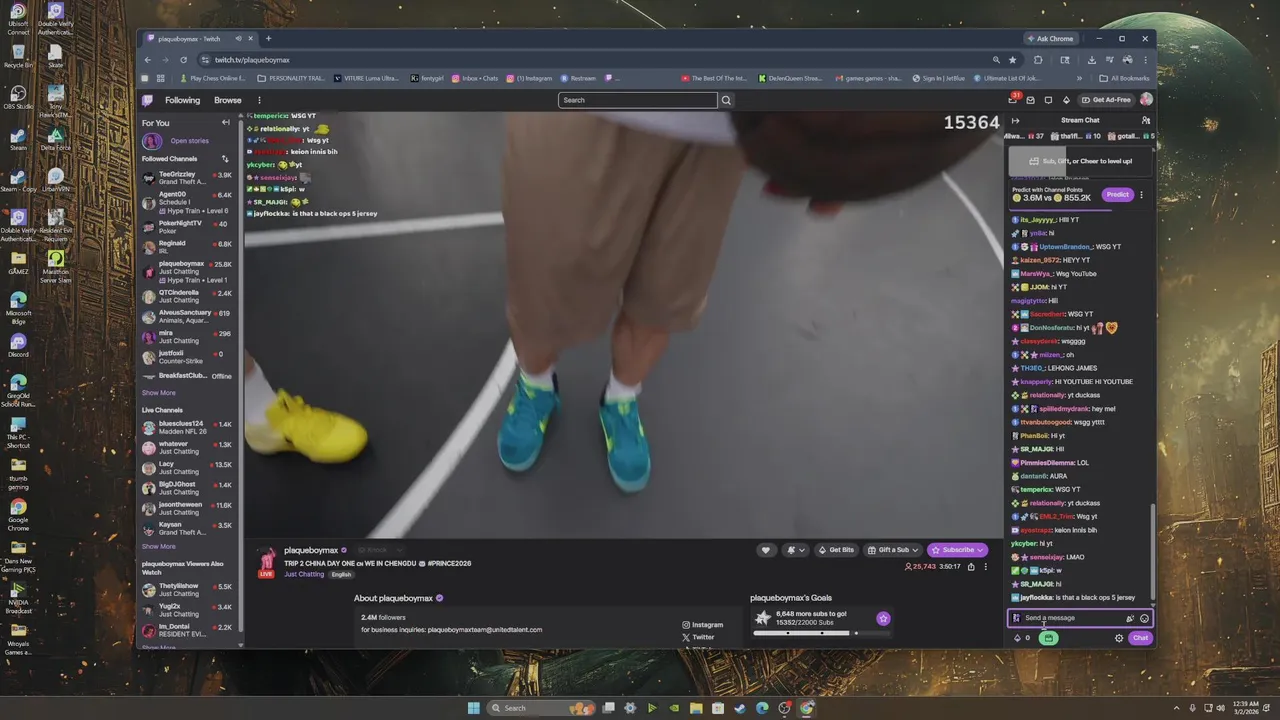Open the Bits balance diamond in chat footer
1280x720 pixels.
click(x=1018, y=638)
